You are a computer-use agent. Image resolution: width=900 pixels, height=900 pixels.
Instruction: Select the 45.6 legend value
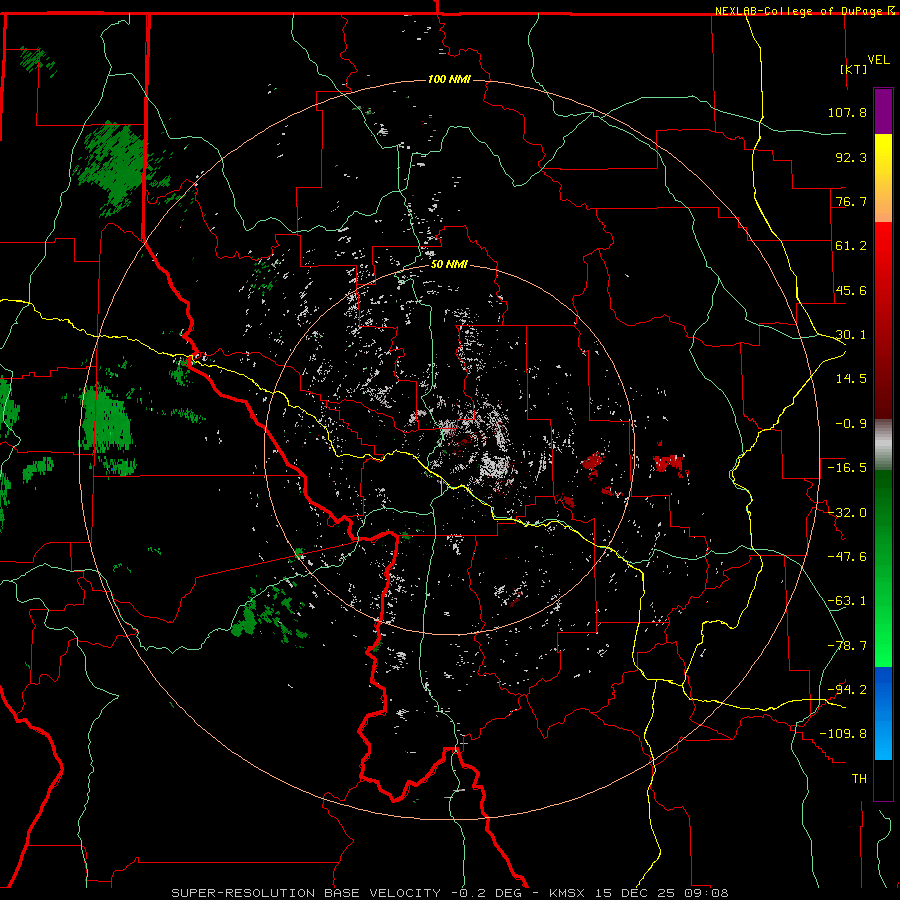click(x=851, y=290)
